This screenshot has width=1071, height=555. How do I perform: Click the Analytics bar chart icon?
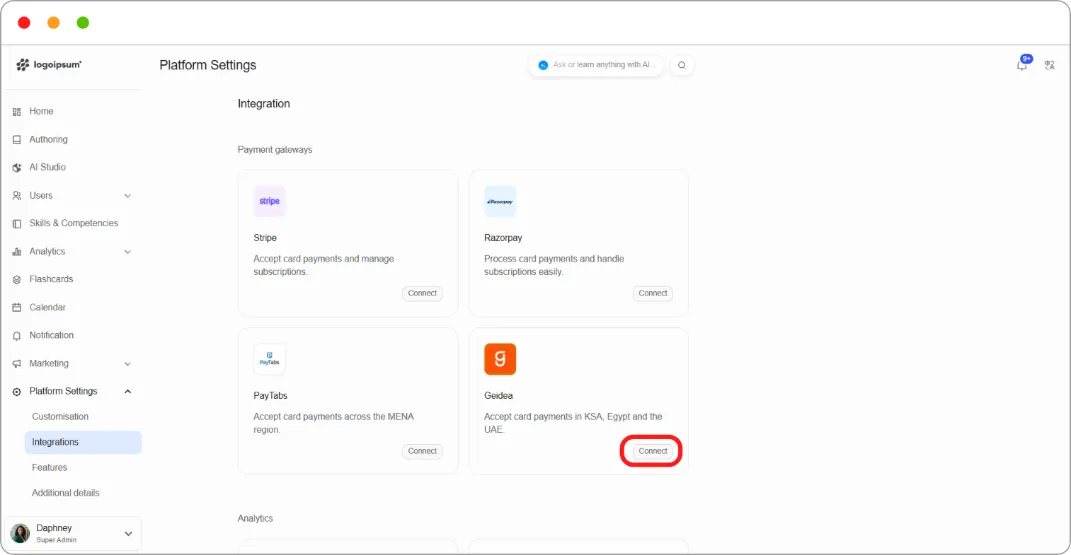tap(17, 251)
